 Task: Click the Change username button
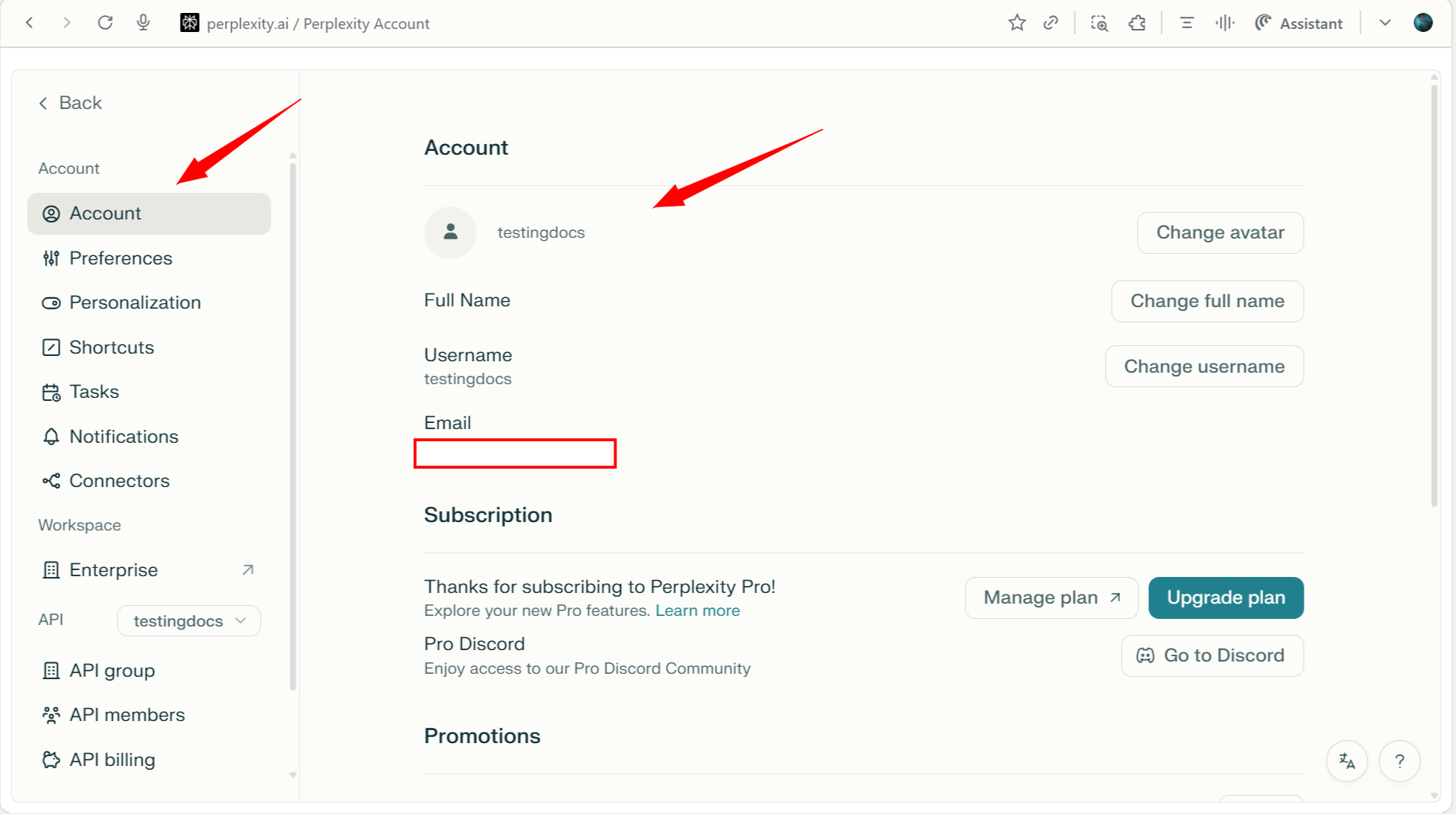click(x=1204, y=367)
